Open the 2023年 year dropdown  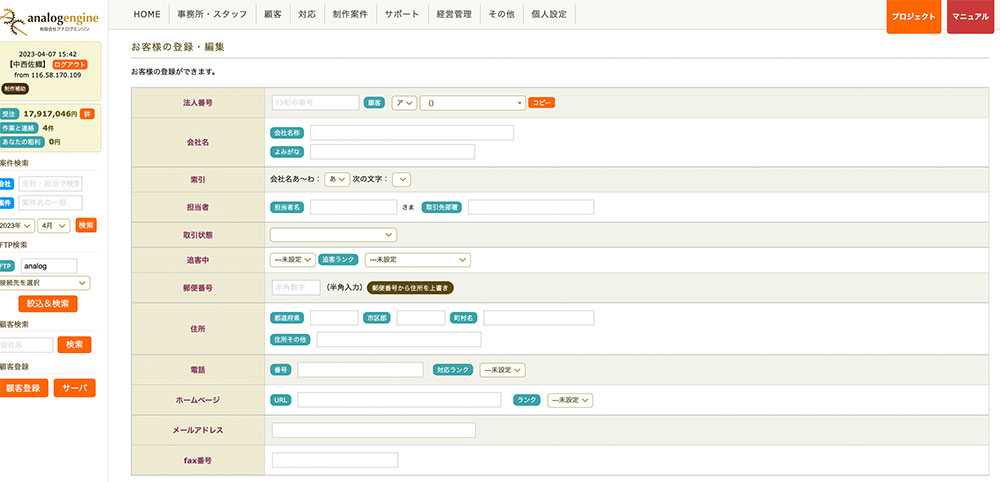(x=17, y=226)
